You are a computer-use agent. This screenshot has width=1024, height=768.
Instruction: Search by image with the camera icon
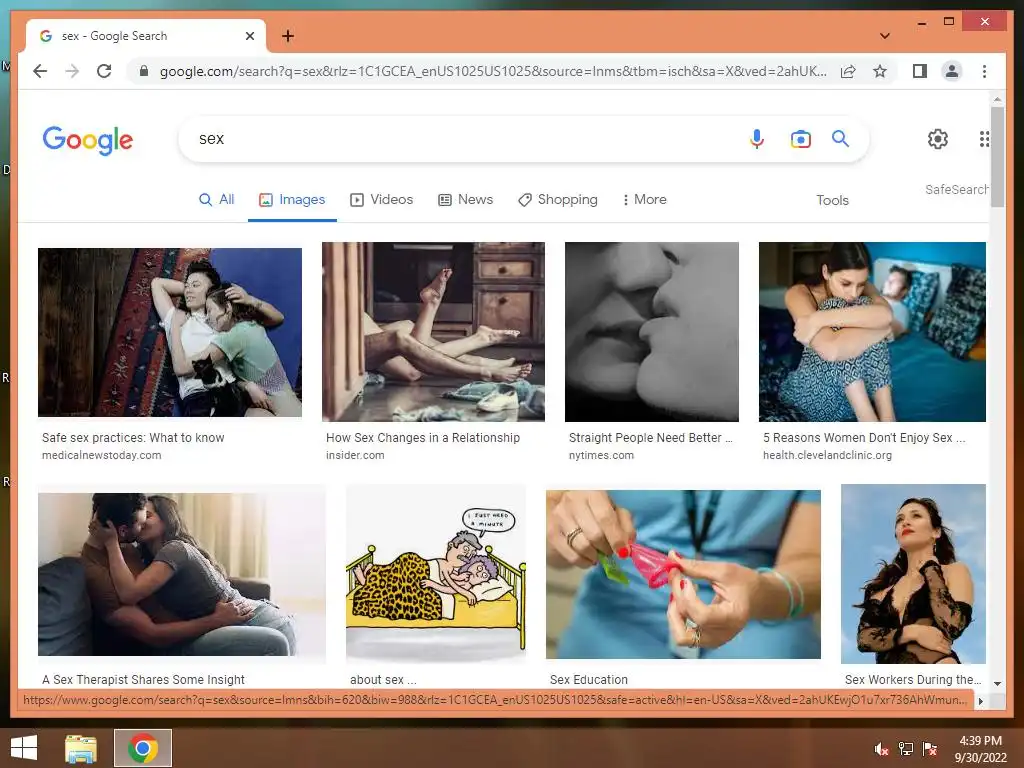point(801,139)
